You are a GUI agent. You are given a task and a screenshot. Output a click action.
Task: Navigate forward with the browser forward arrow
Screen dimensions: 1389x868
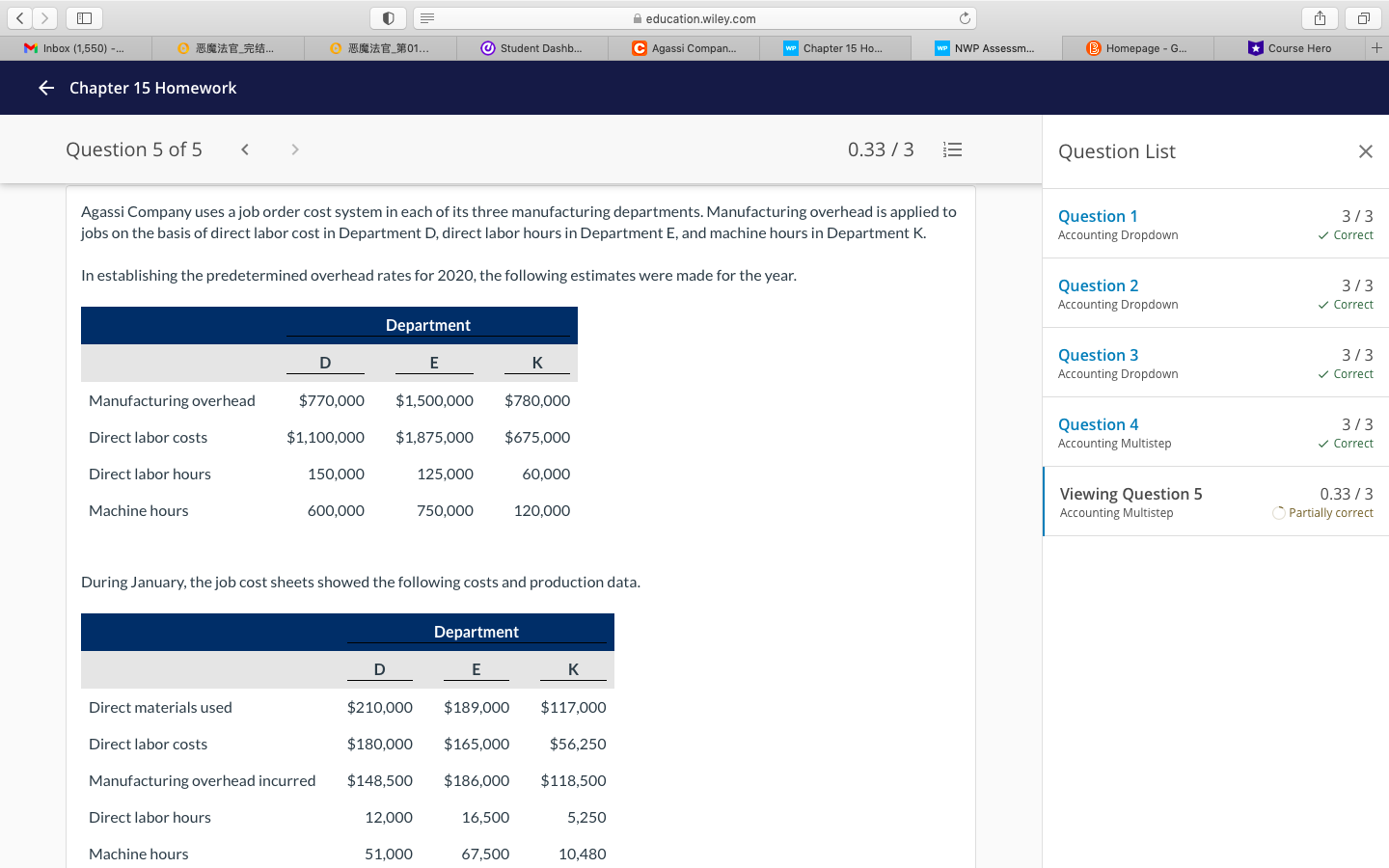coord(44,17)
